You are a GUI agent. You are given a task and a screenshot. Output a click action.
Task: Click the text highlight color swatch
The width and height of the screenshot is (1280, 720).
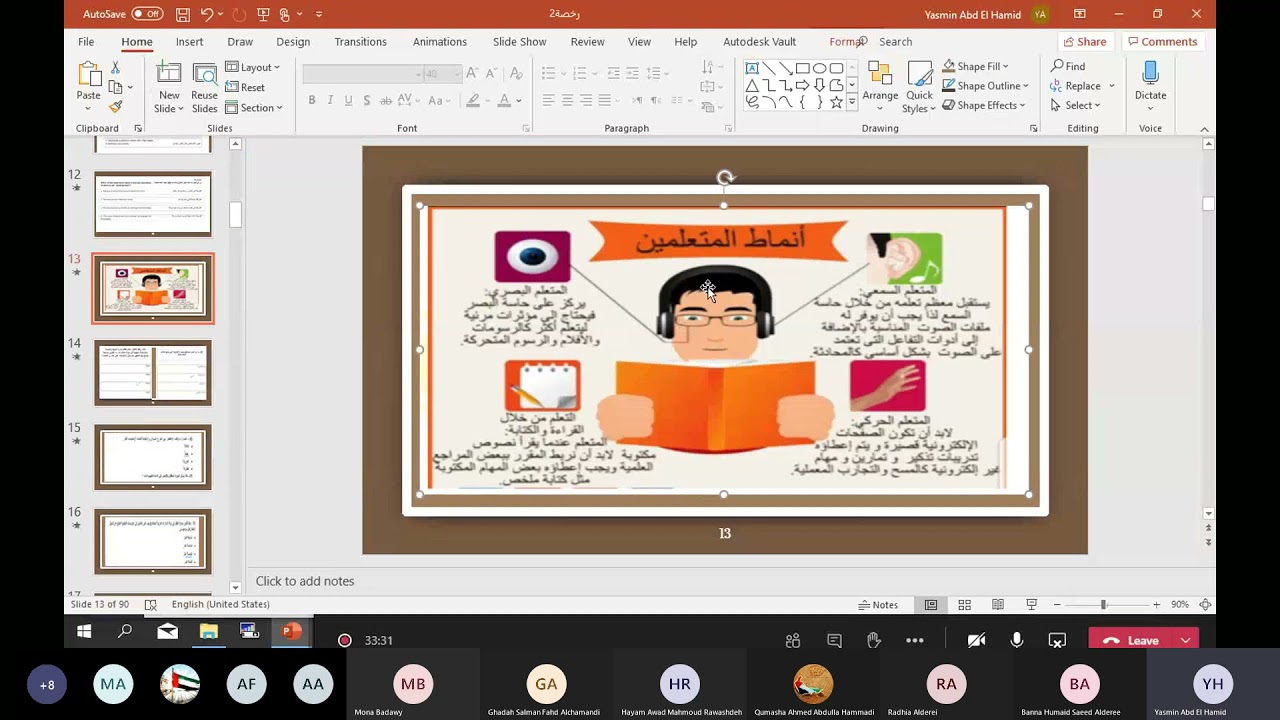pos(473,100)
